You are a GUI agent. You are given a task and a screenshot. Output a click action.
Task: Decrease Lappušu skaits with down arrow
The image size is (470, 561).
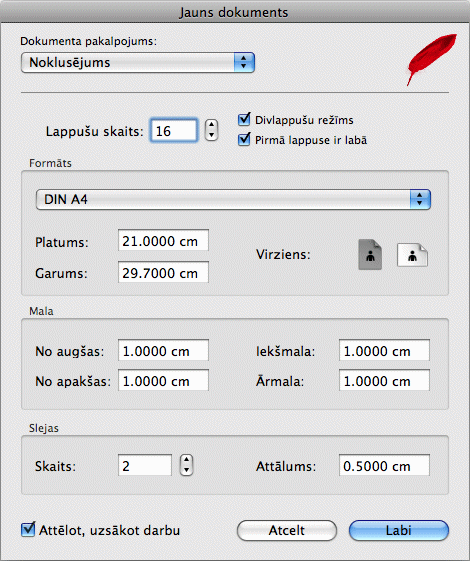[211, 135]
